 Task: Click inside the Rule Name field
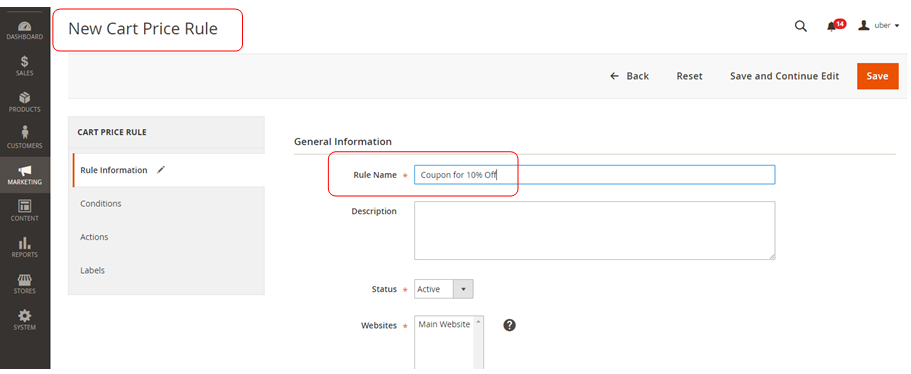(594, 175)
